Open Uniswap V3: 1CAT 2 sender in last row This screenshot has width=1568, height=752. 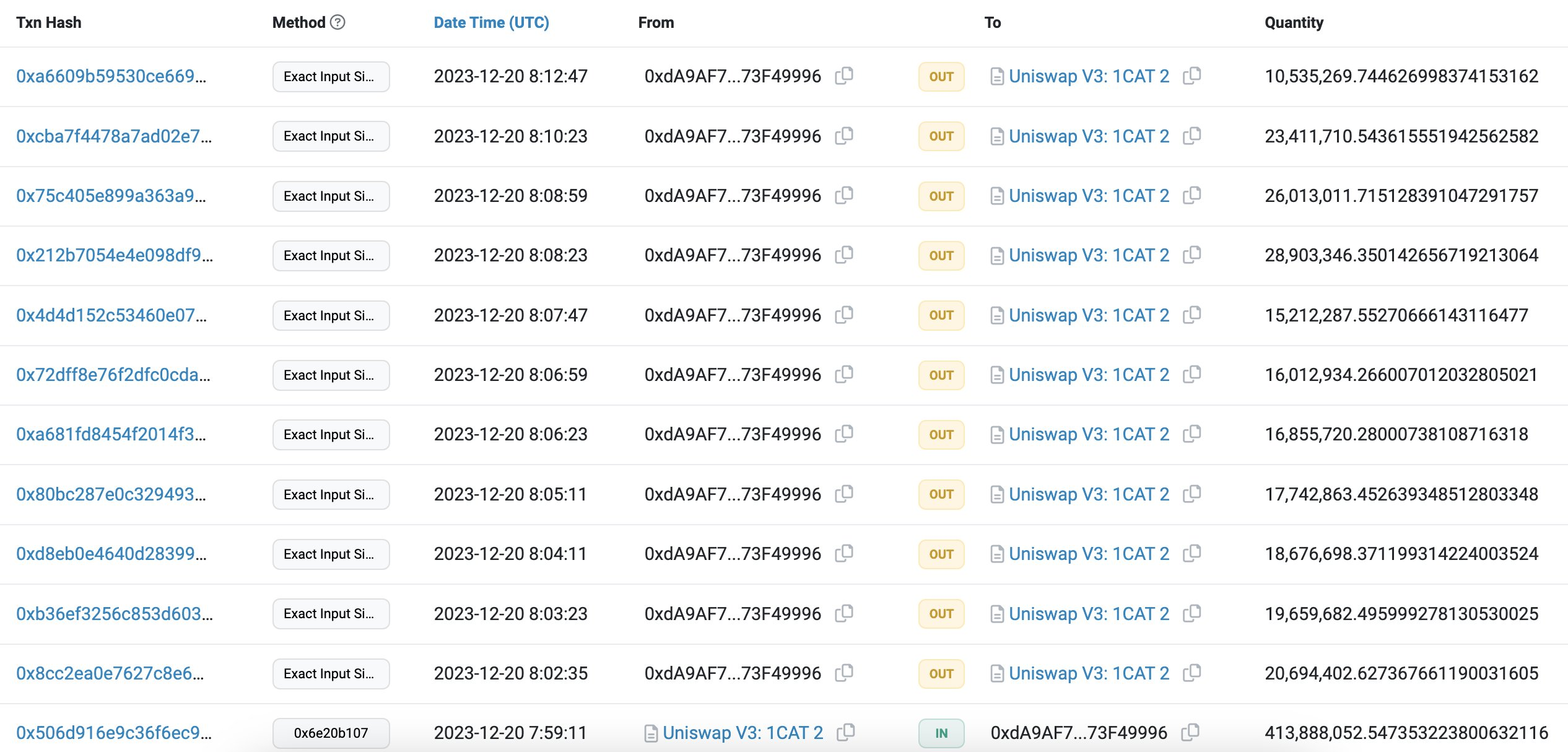[743, 733]
